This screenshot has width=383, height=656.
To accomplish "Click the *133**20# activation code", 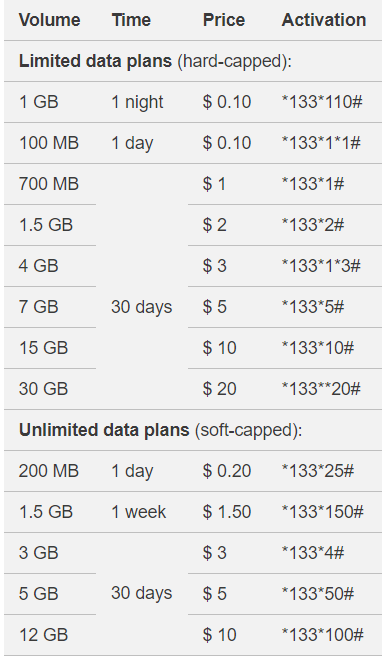I will [x=321, y=389].
